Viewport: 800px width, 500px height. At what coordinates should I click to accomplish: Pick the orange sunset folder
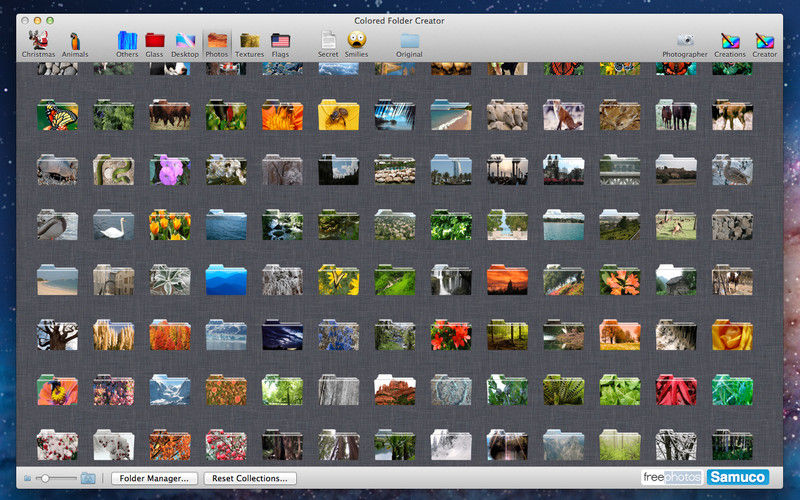point(507,280)
